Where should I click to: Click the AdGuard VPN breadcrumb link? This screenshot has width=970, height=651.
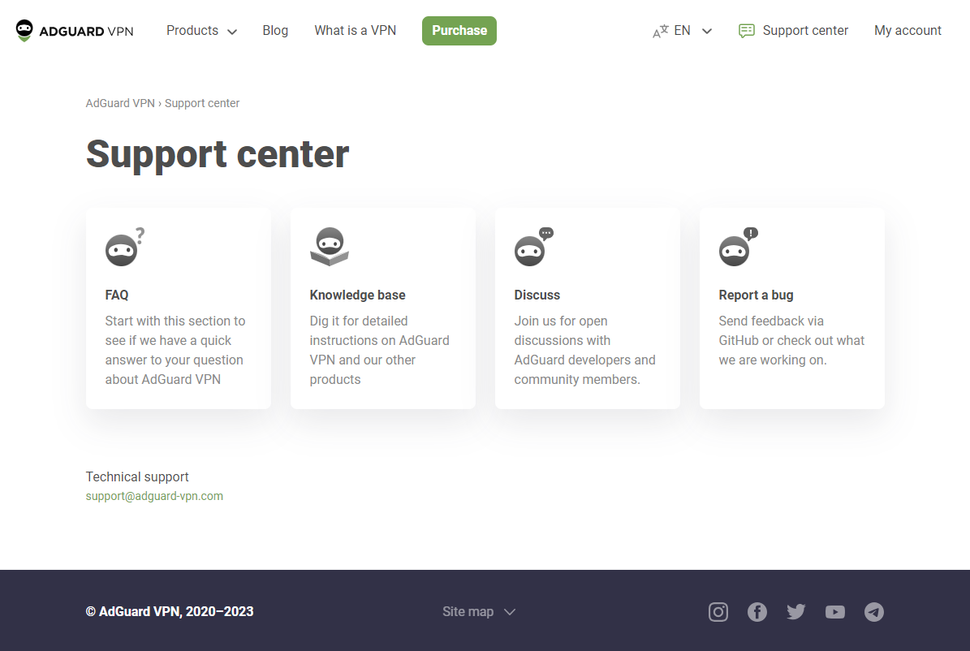120,103
